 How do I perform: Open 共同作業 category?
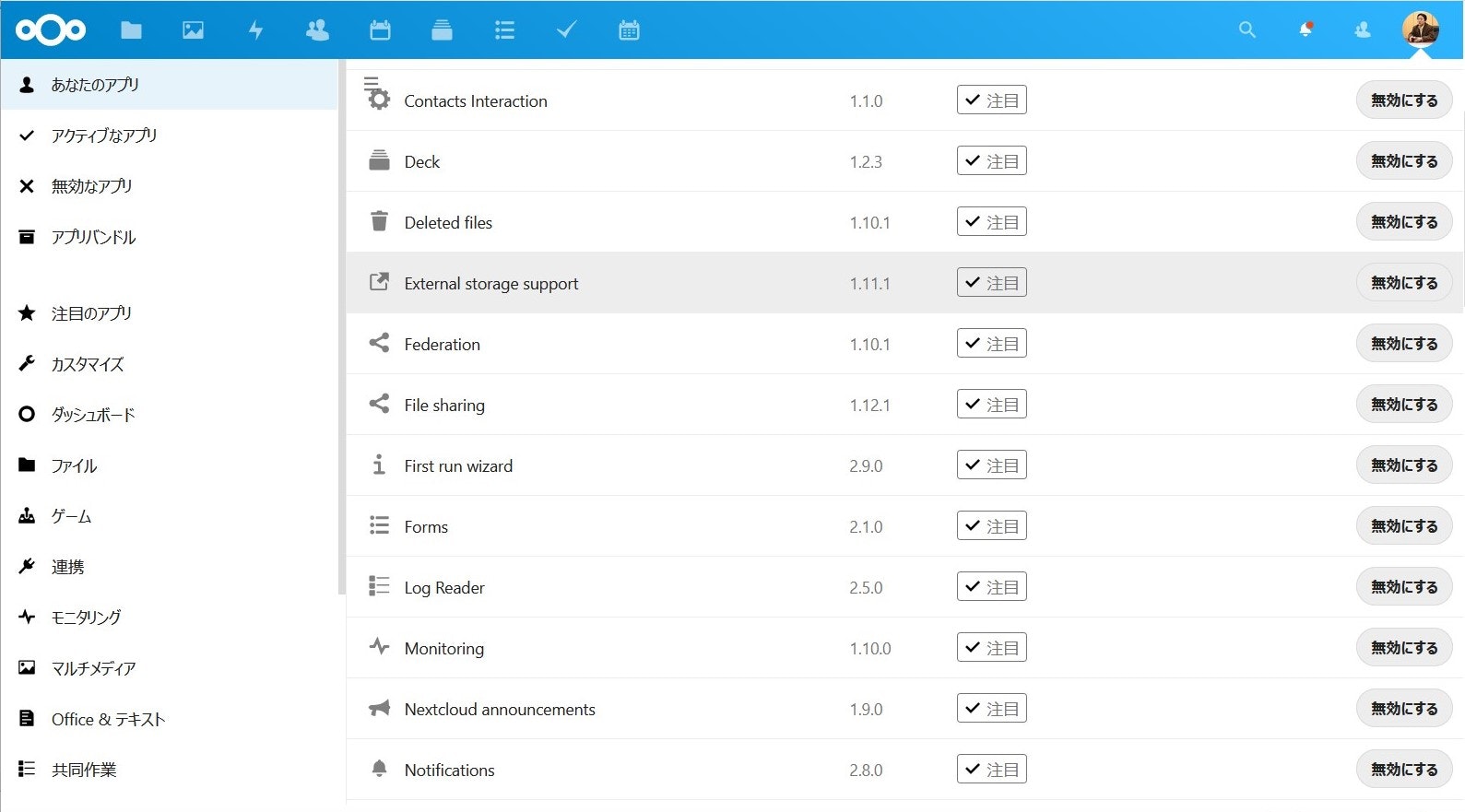click(170, 770)
